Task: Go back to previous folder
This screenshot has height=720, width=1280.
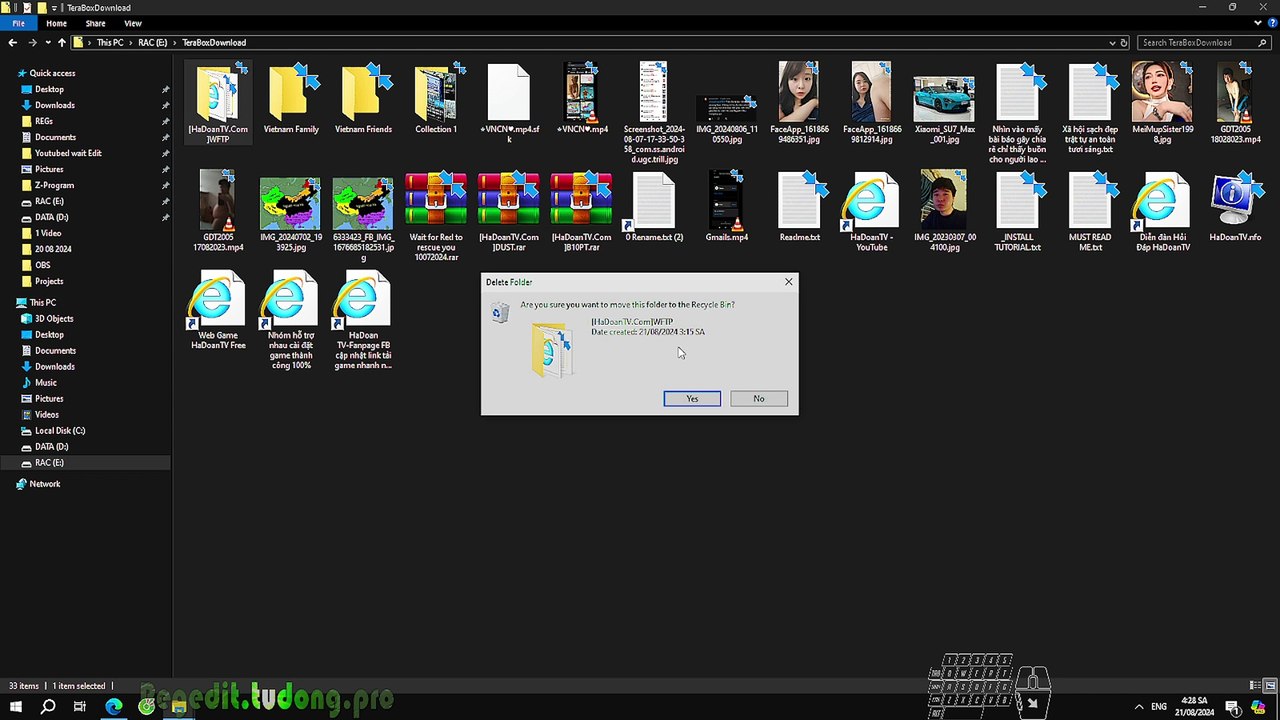Action: (x=12, y=43)
